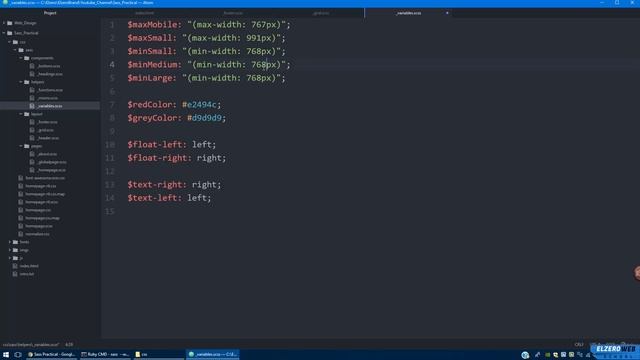Screen dimensions: 640x360
Task: Click the $maxMobile variable on line 1
Action: 152,25
